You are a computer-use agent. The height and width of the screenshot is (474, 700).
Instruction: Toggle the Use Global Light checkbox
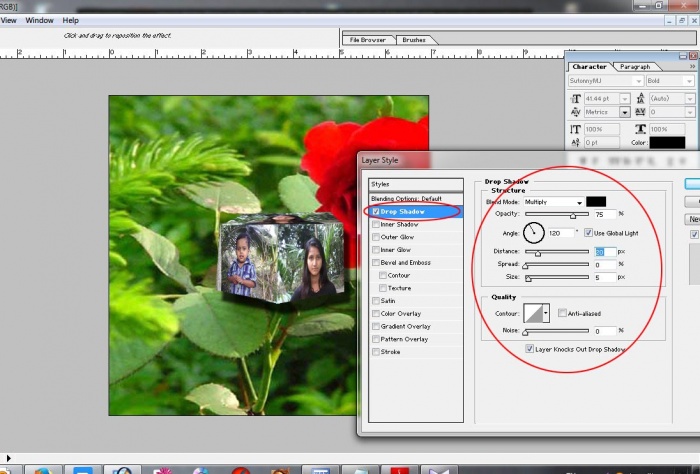click(589, 233)
